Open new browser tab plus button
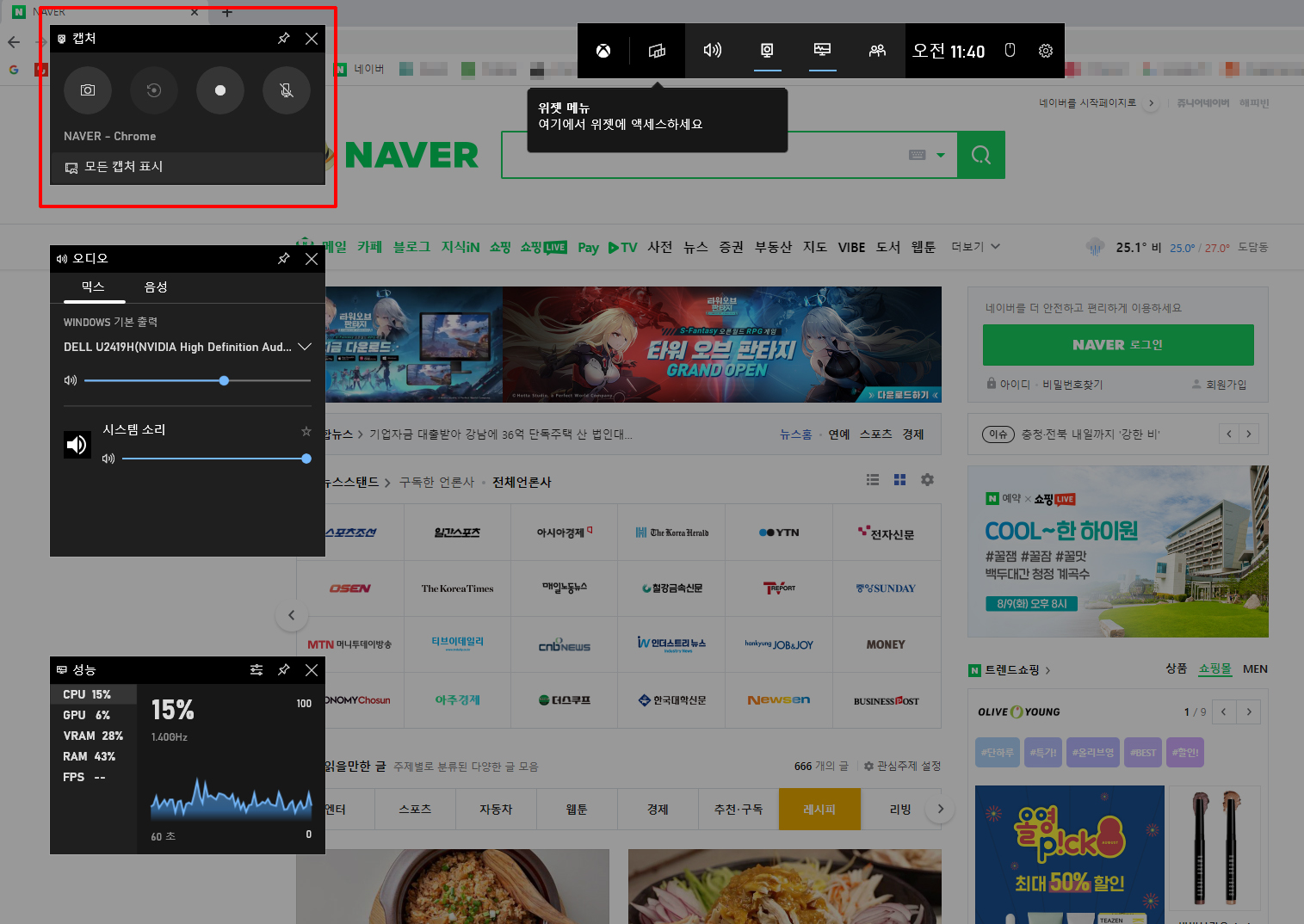Screen dimensions: 1304x924 (x=227, y=12)
